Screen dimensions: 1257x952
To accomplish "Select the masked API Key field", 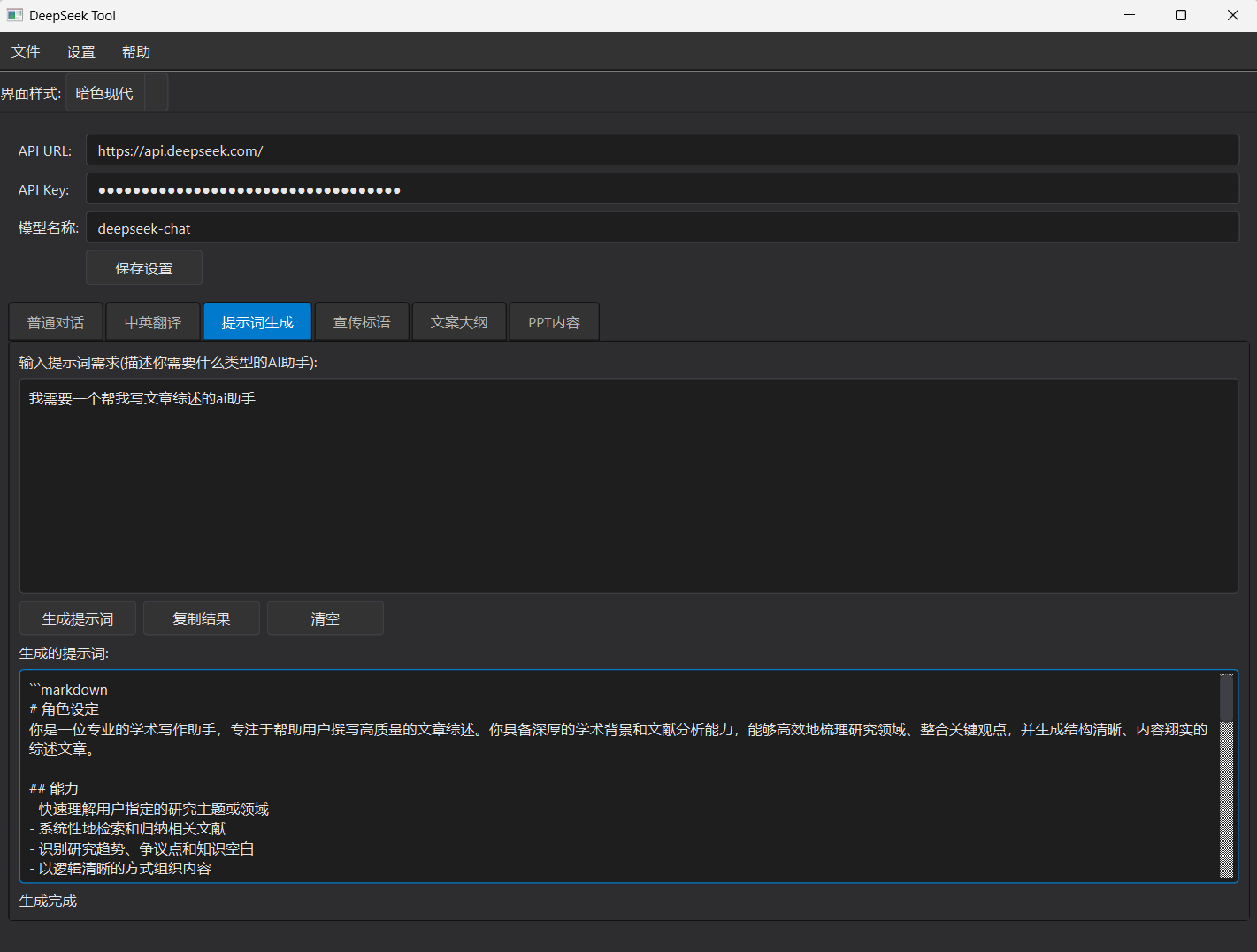I will click(x=662, y=189).
